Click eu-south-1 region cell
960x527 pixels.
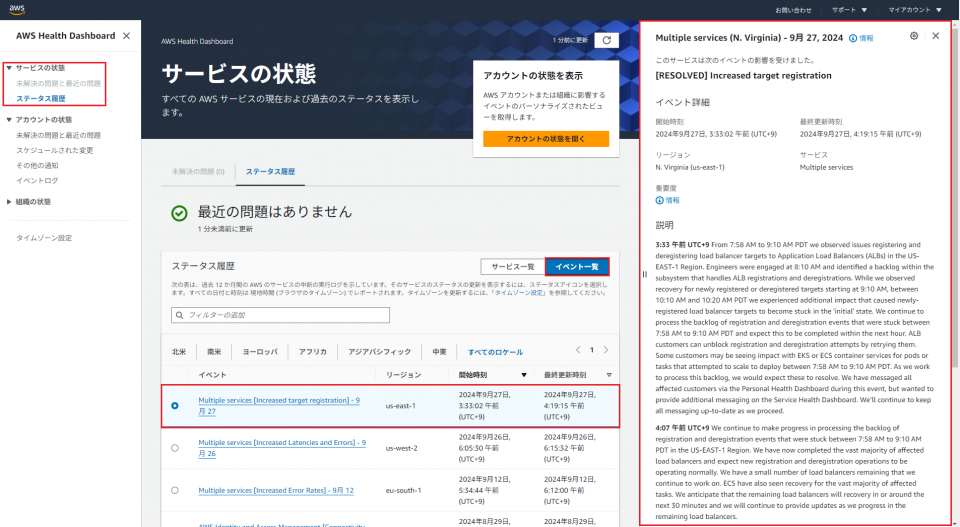[403, 490]
